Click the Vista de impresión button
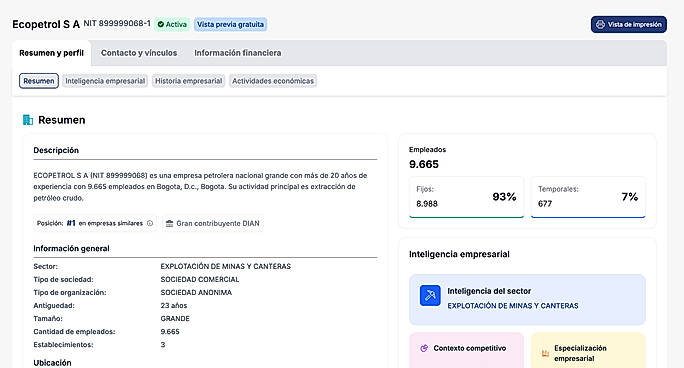Screen dimensions: 684x368 pyautogui.click(x=629, y=24)
